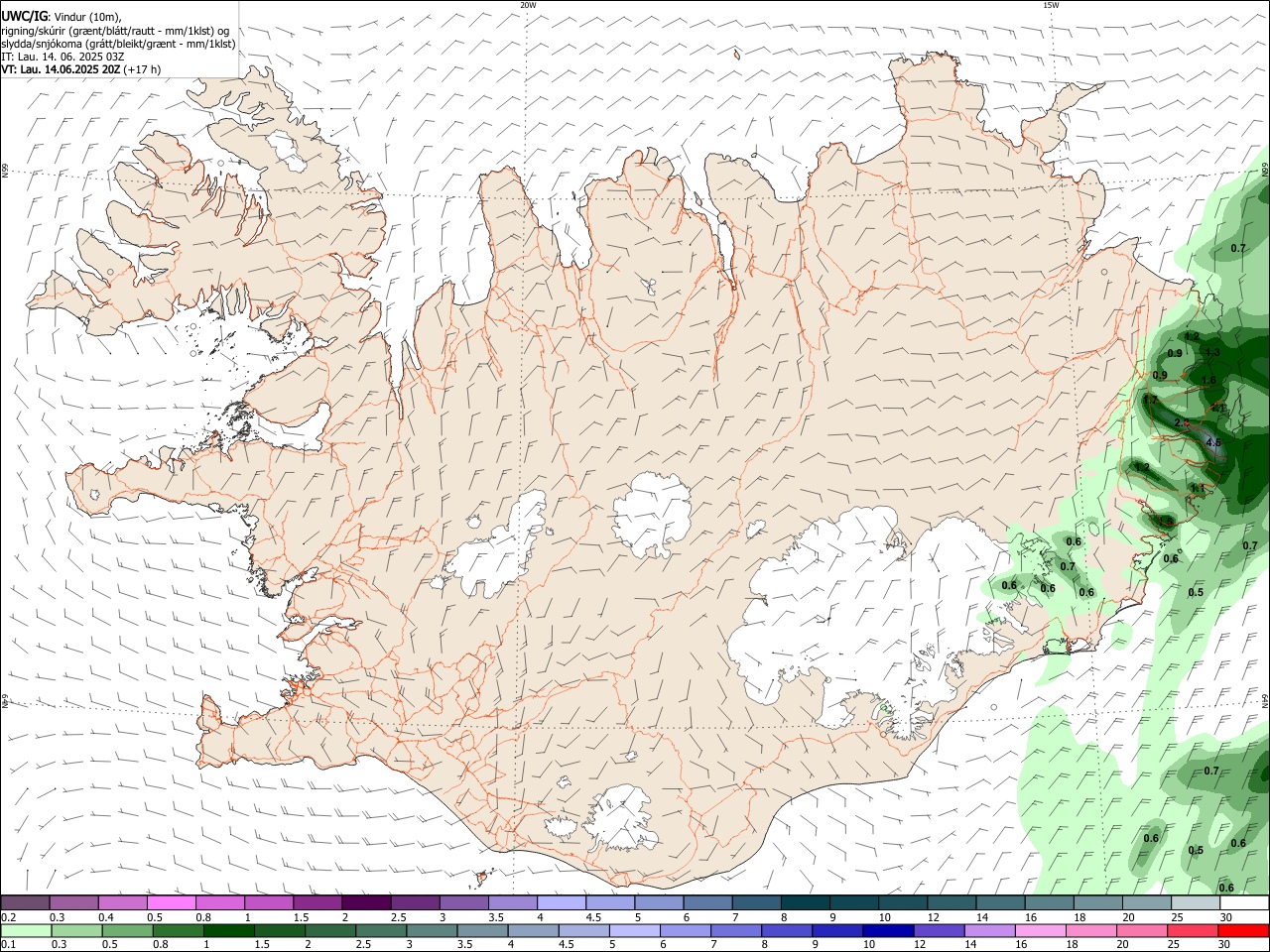
Task: Select the lavender 4 swatch in upper legend row
Action: pyautogui.click(x=562, y=902)
